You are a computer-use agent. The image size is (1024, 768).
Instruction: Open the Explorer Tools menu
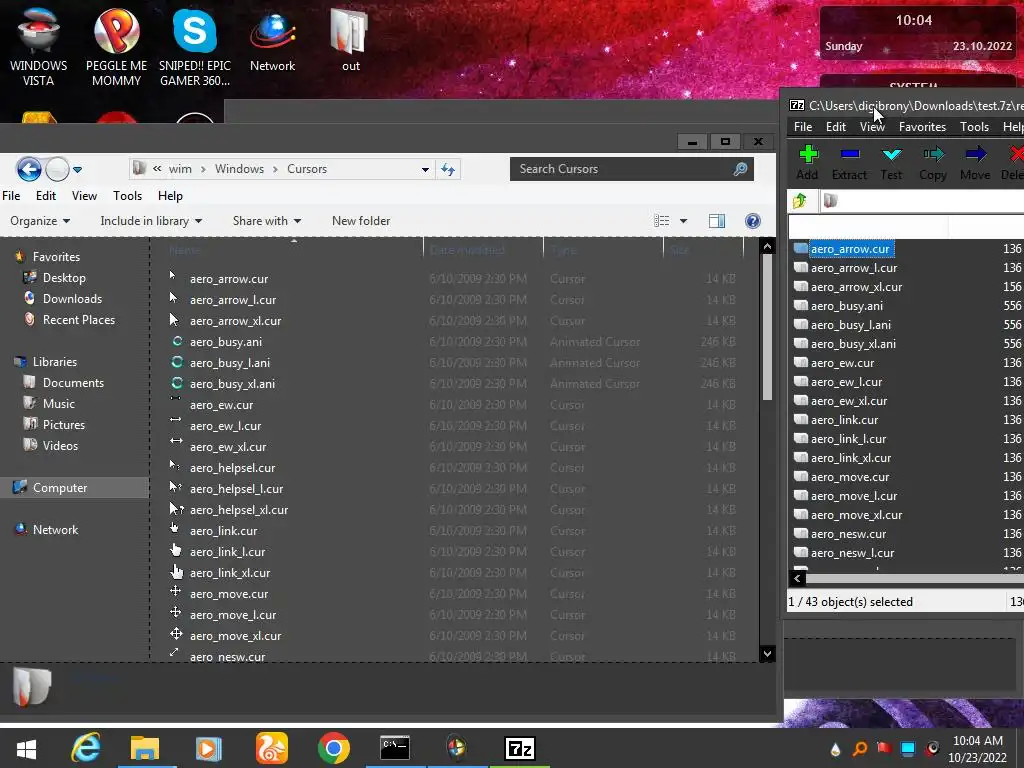(x=127, y=196)
